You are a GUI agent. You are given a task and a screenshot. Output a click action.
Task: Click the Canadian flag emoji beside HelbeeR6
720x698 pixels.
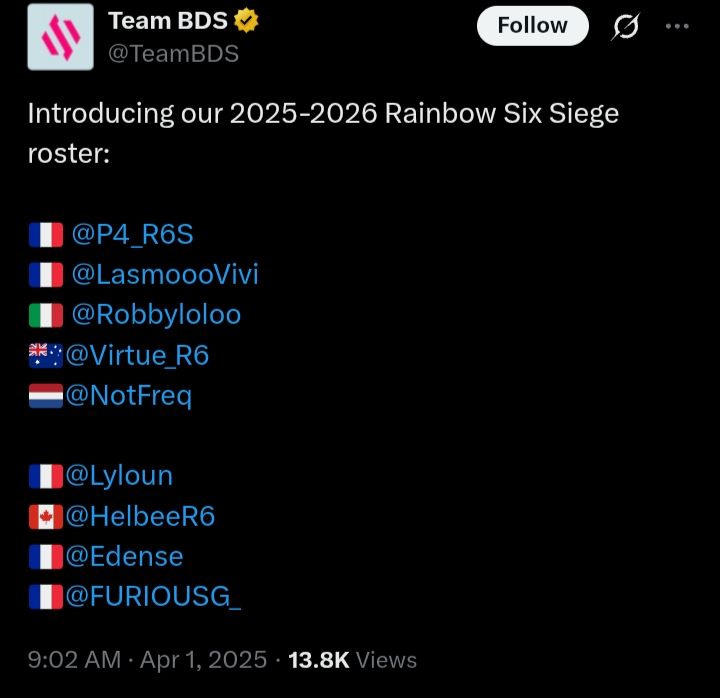coord(45,517)
